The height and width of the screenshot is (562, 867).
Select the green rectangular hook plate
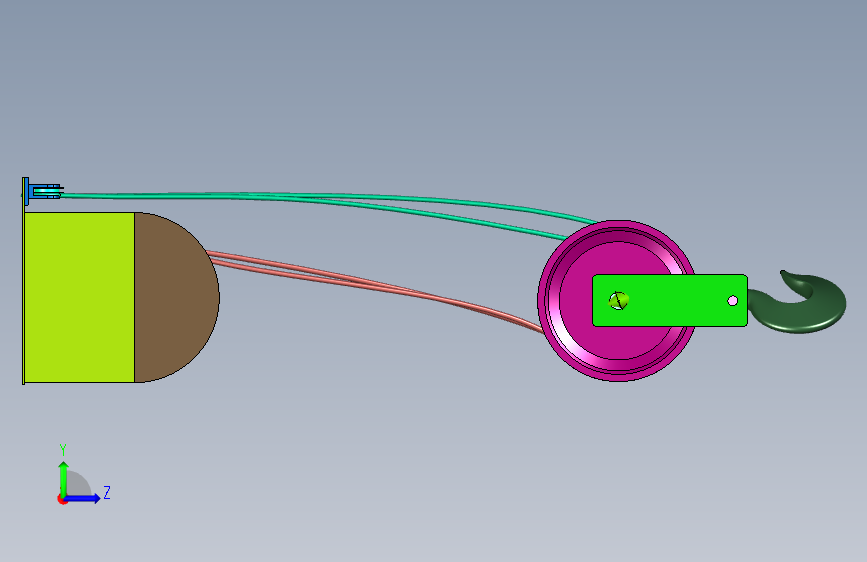(670, 300)
